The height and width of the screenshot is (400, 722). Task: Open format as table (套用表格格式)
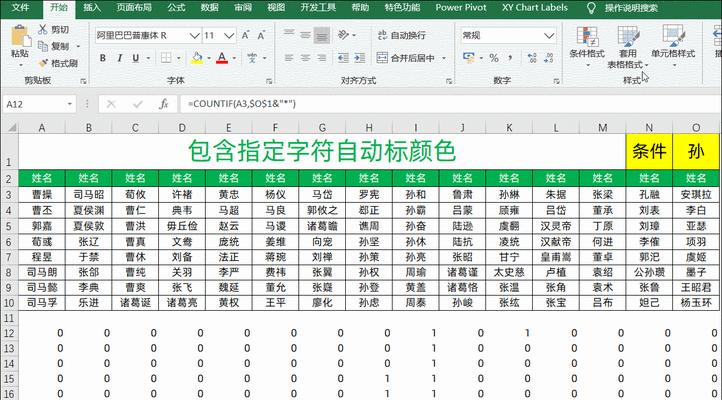[x=628, y=46]
